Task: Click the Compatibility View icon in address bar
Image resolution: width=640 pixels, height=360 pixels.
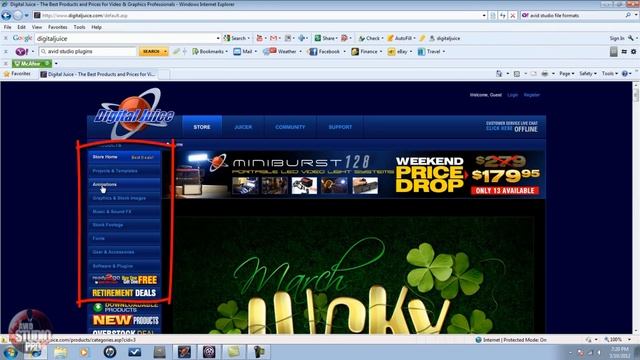Action: pyautogui.click(x=493, y=16)
